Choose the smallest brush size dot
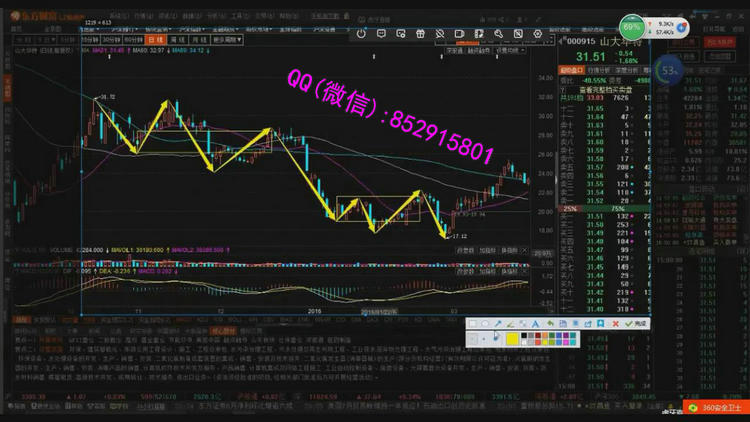Image resolution: width=750 pixels, height=422 pixels. click(472, 340)
